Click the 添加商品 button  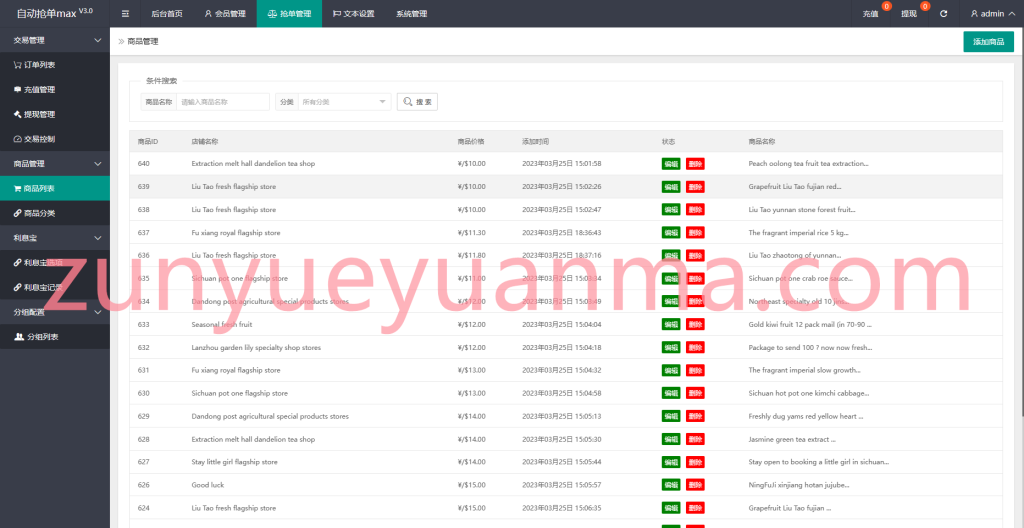[988, 41]
